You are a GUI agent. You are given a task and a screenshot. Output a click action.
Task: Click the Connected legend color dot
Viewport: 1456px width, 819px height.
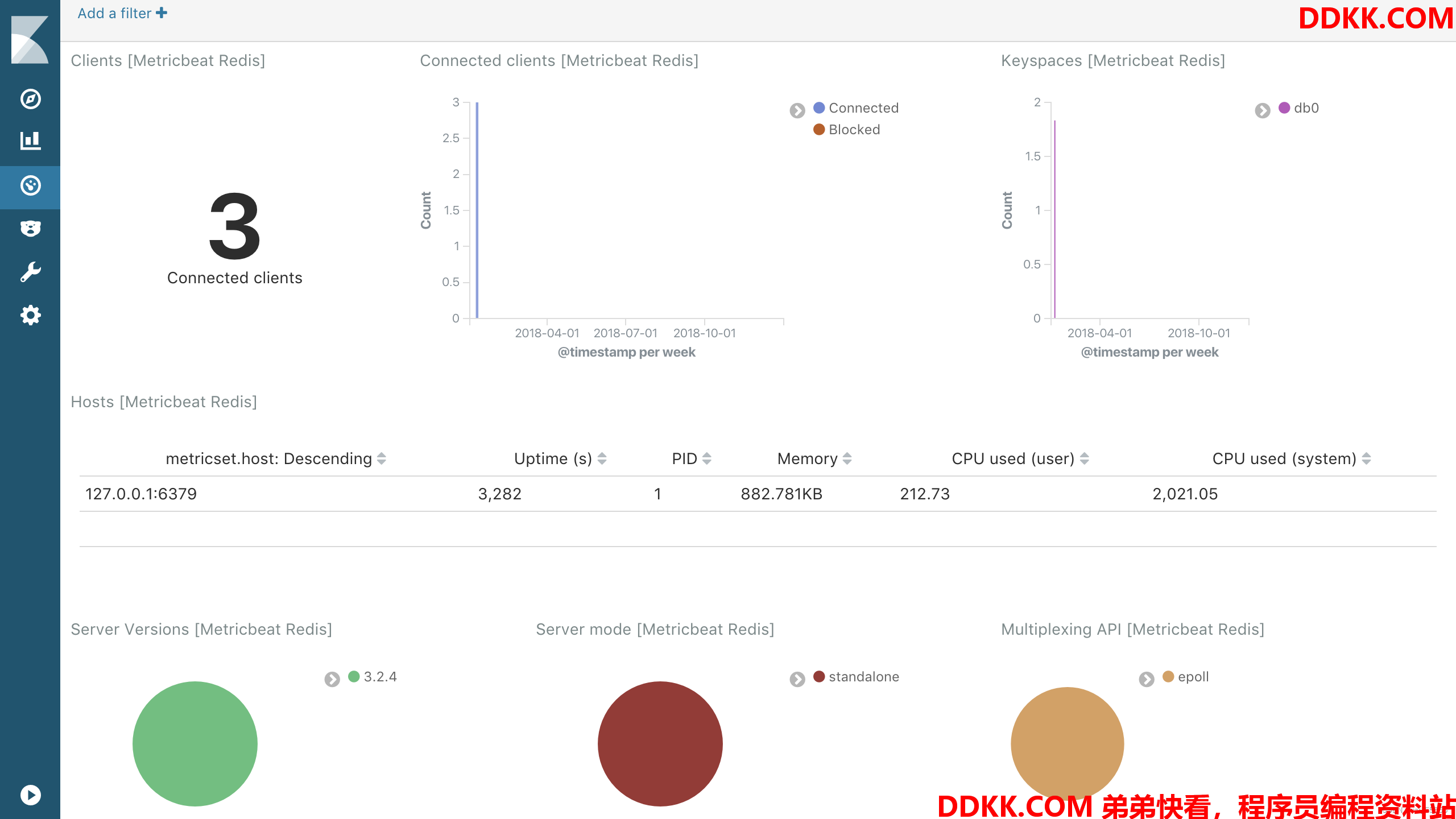click(819, 107)
